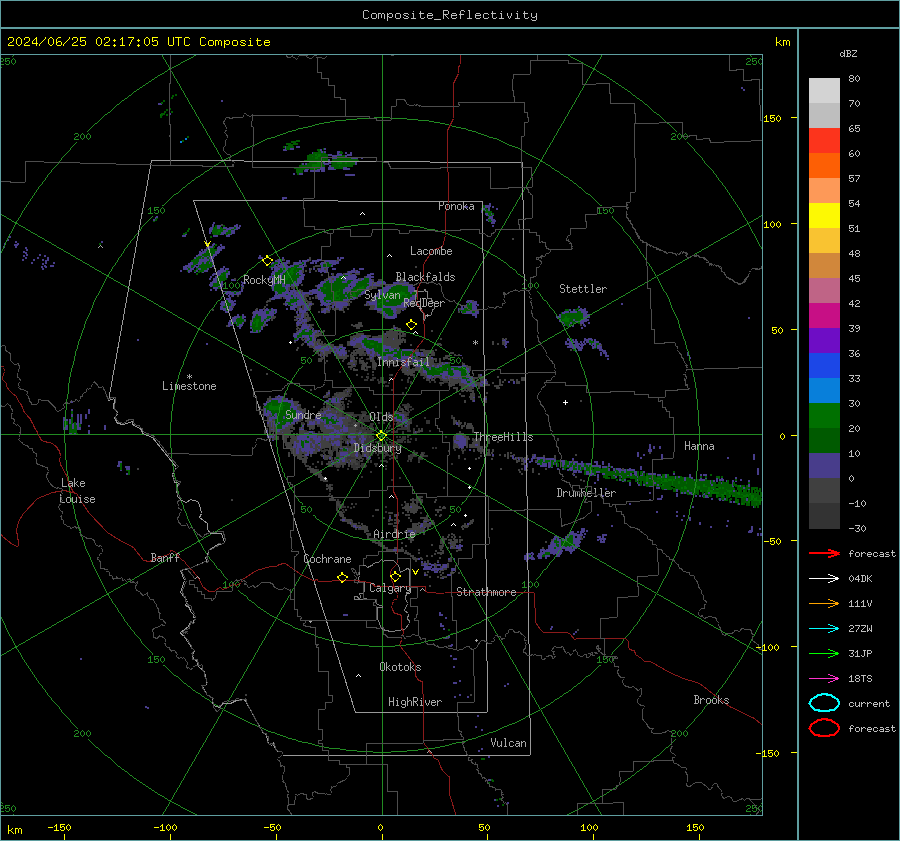Click the Cochrane town label

pyautogui.click(x=327, y=559)
